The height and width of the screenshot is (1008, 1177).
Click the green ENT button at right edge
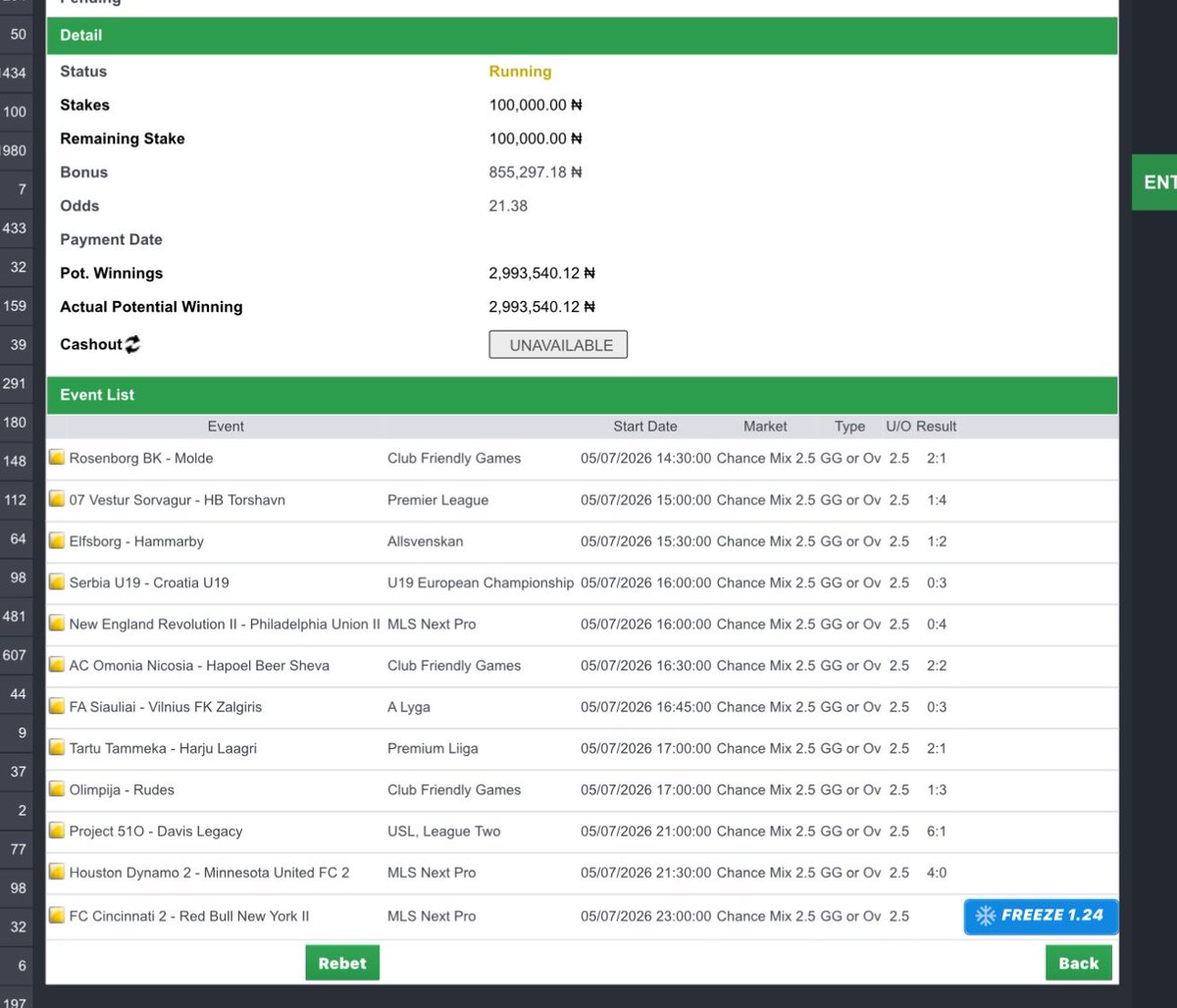1154,182
